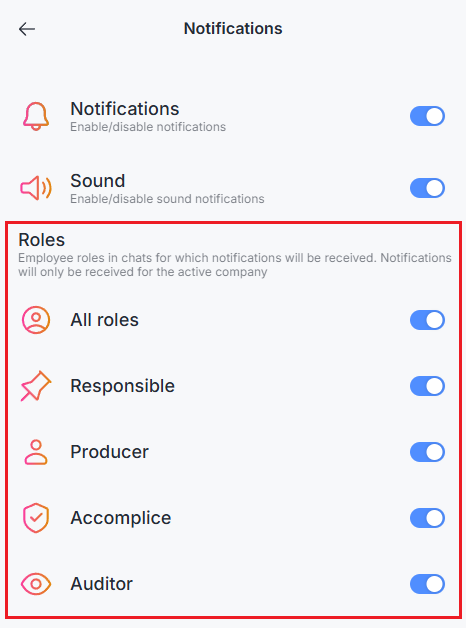Click the bell notifications icon
The width and height of the screenshot is (466, 628).
coord(36,116)
